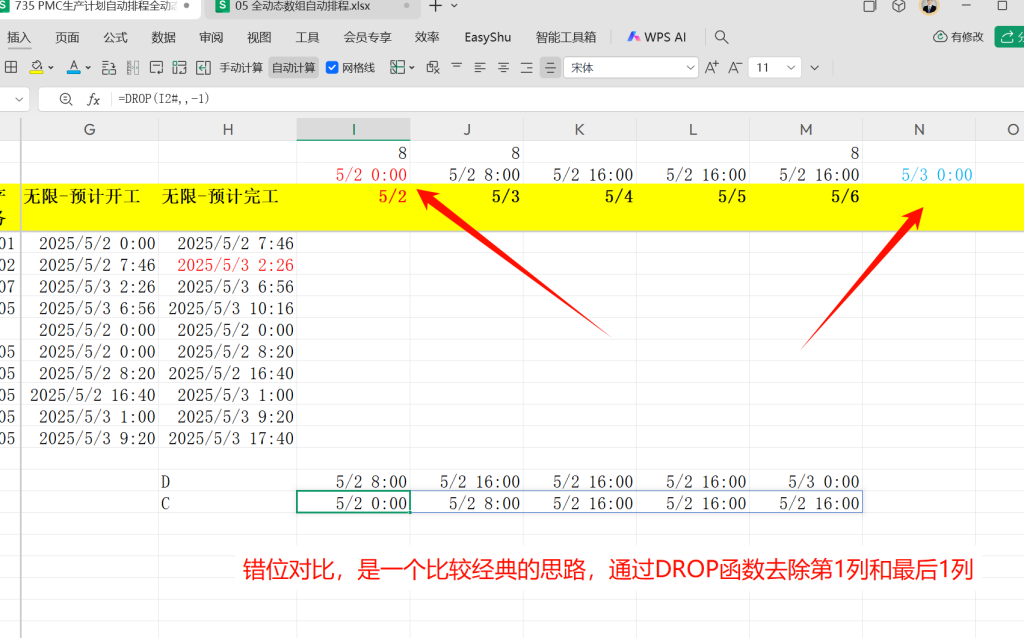This screenshot has height=638, width=1024.
Task: Open the EasyShu ribbon tab
Action: 488,37
